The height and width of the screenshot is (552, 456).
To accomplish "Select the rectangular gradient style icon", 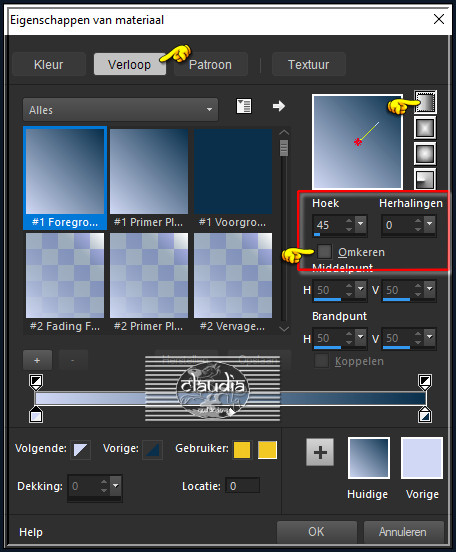I will click(425, 128).
